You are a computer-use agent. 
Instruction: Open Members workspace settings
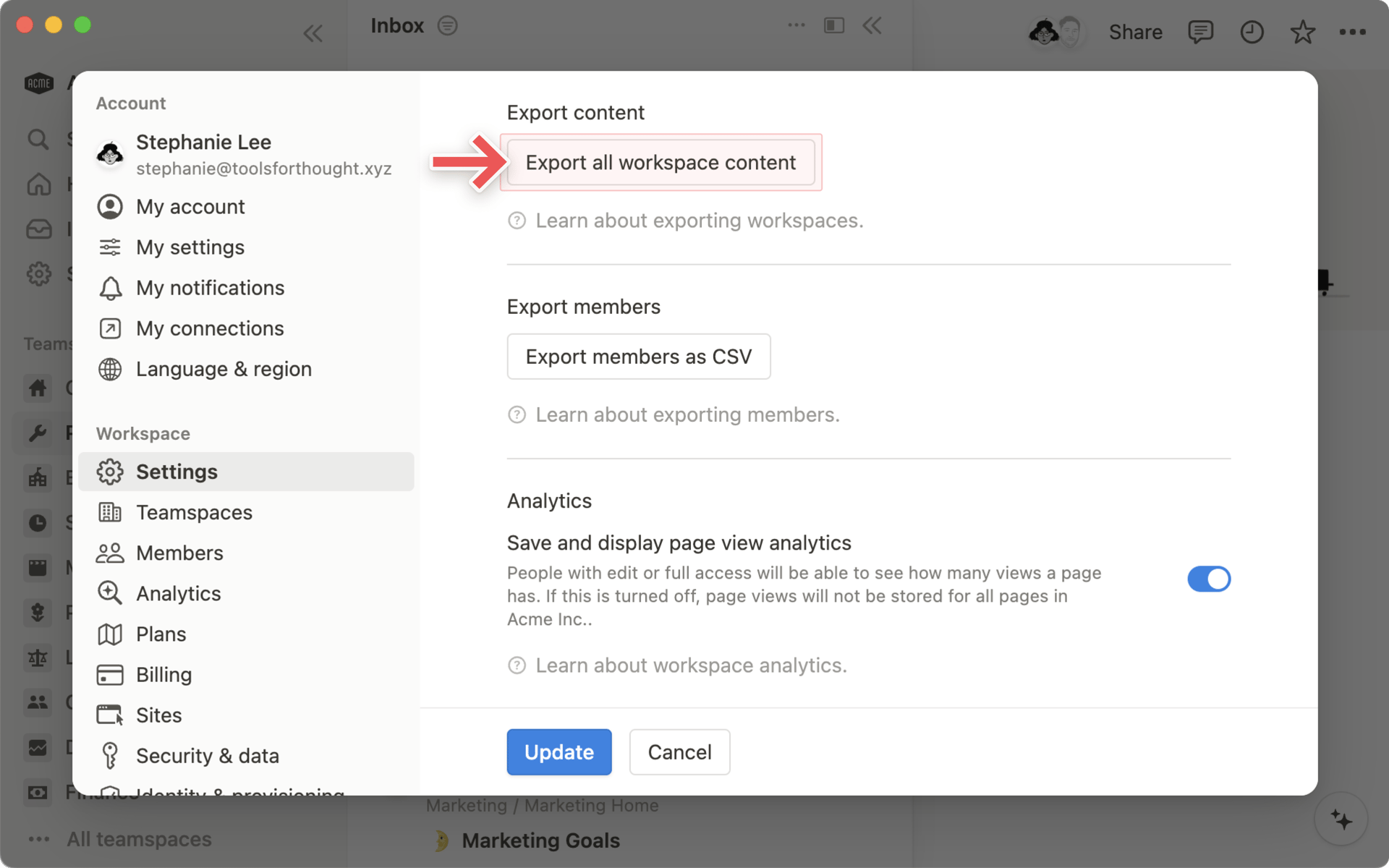tap(180, 552)
